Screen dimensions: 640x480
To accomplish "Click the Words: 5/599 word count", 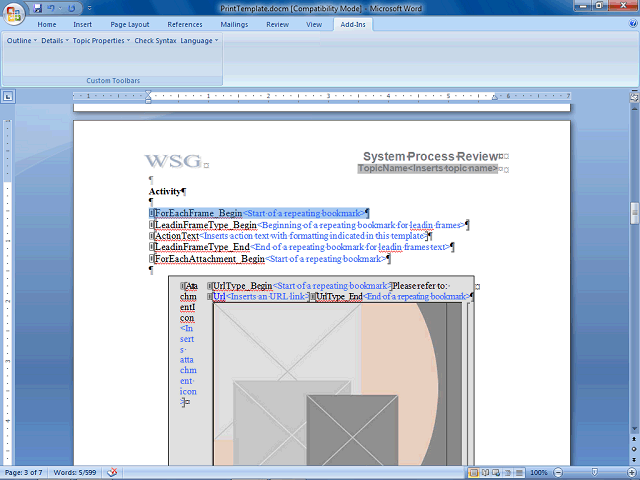I will click(75, 473).
